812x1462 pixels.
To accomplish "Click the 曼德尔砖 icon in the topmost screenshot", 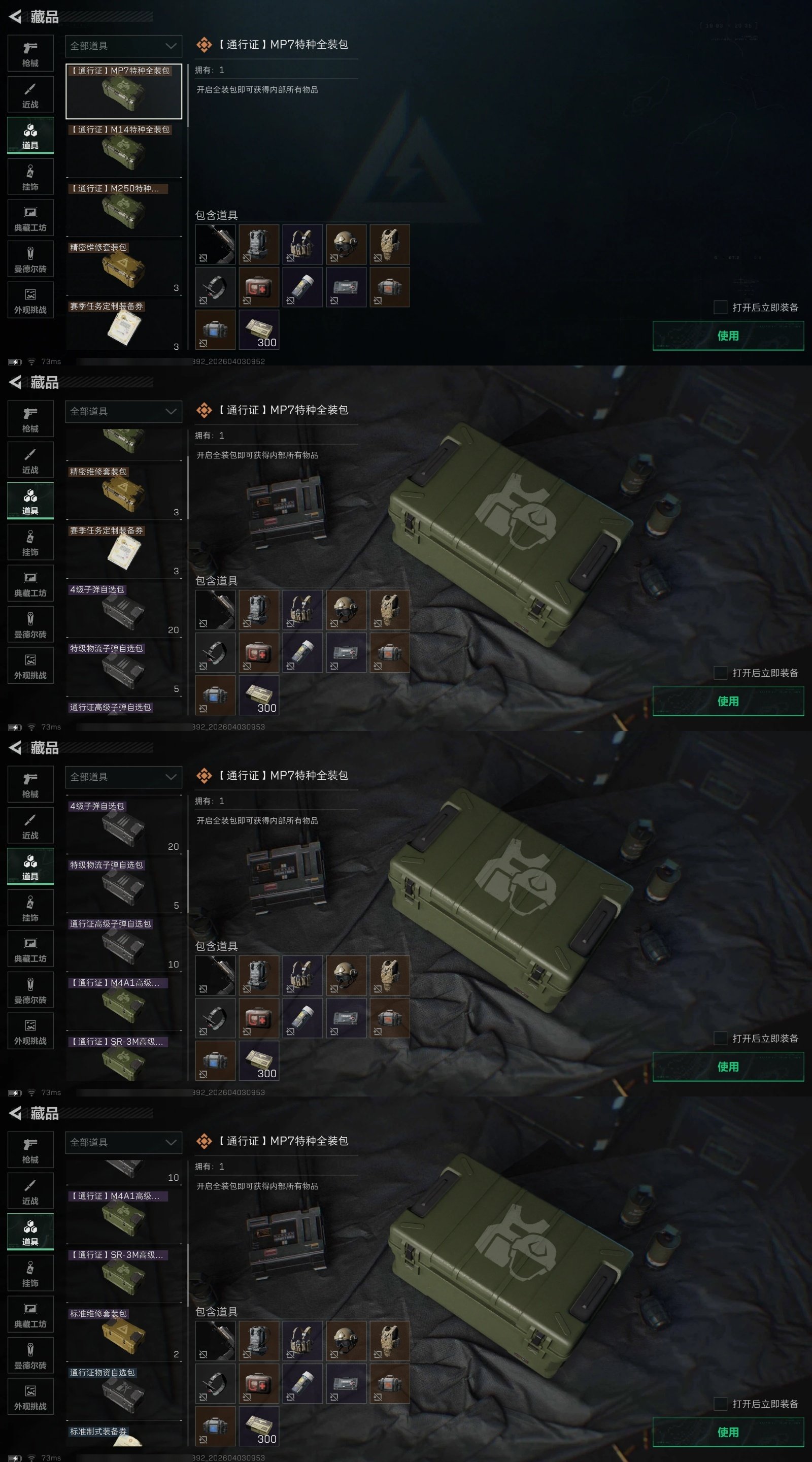I will [x=30, y=259].
